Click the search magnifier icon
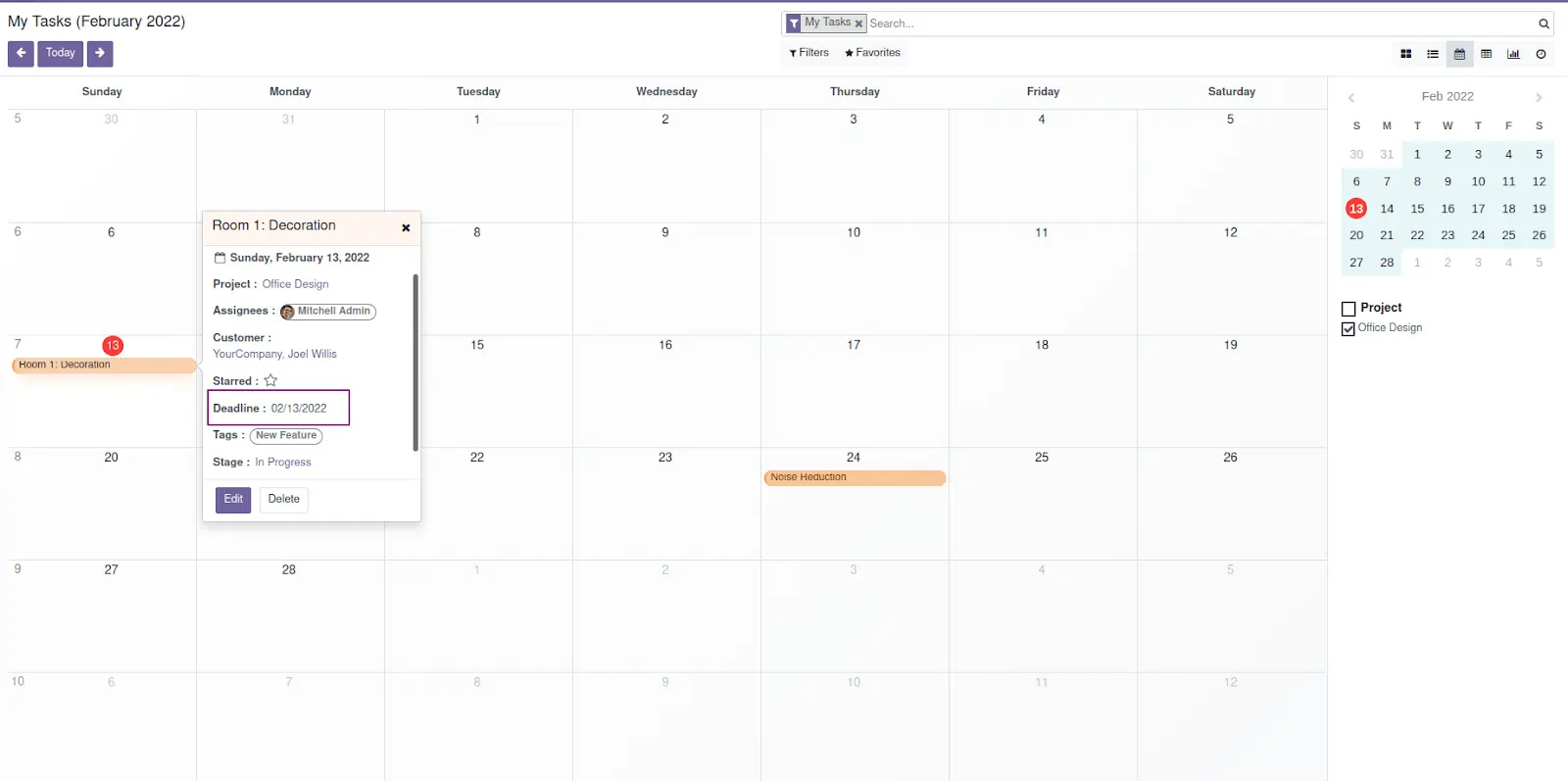This screenshot has width=1568, height=781. (x=1543, y=24)
